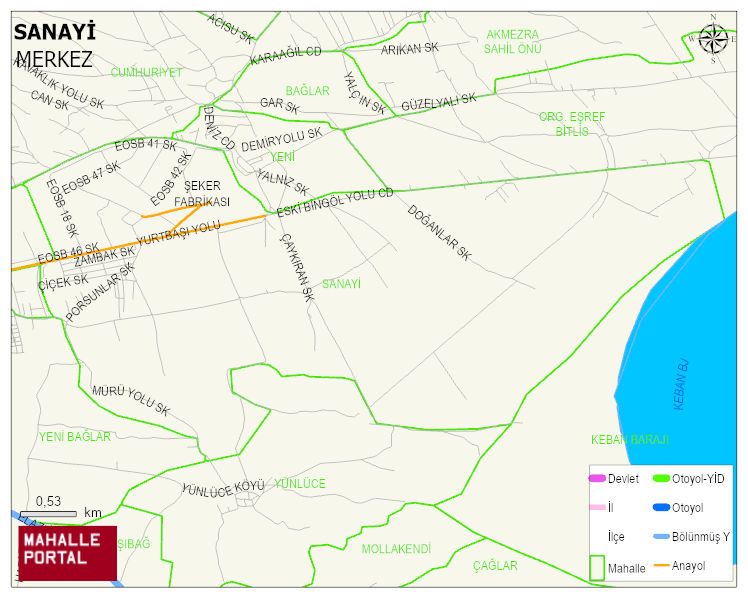This screenshot has width=748, height=598.
Task: Click the MERKEZ subtitle text
Action: tap(54, 60)
